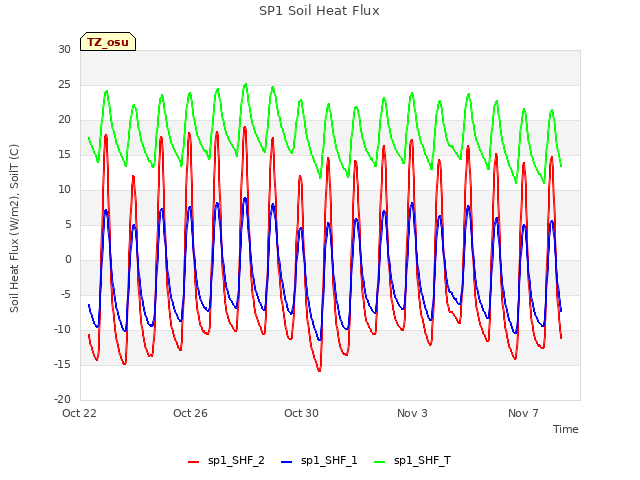Click the Time x-axis title
Screen dimensions: 640x480
tap(566, 429)
